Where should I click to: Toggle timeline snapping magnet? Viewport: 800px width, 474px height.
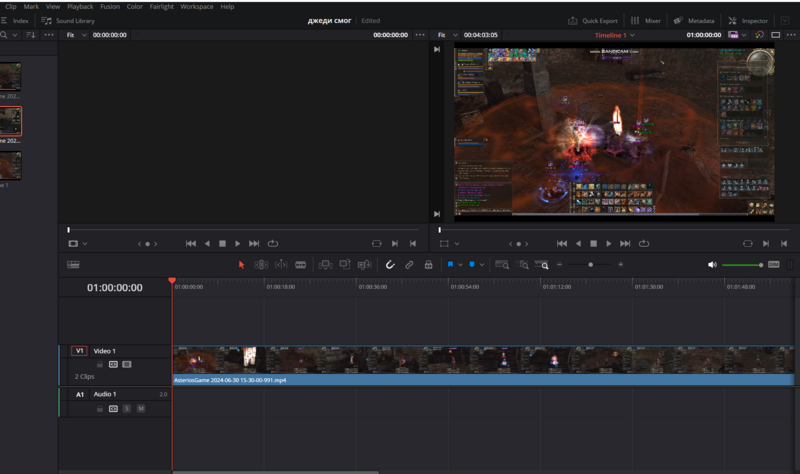click(x=390, y=265)
